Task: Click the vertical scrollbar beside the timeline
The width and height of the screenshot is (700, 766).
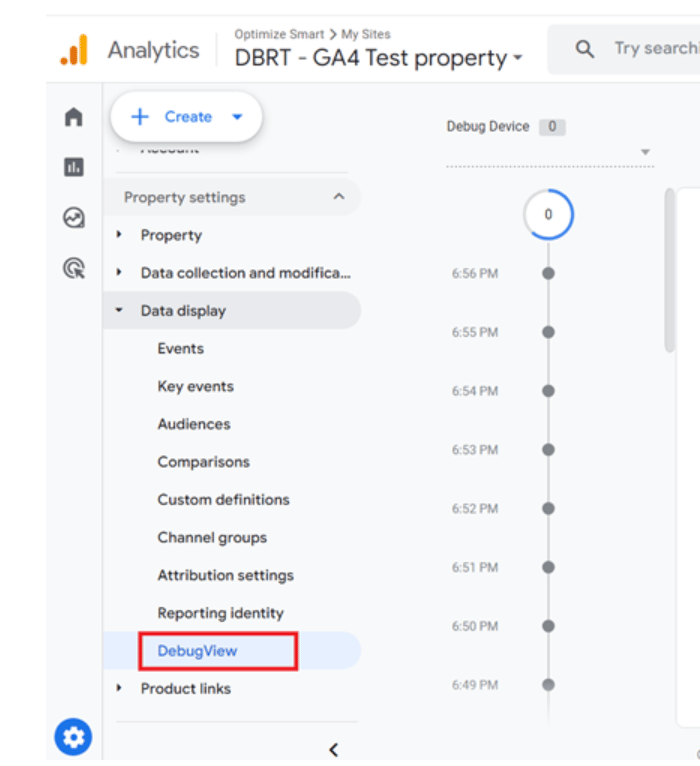Action: (x=669, y=270)
